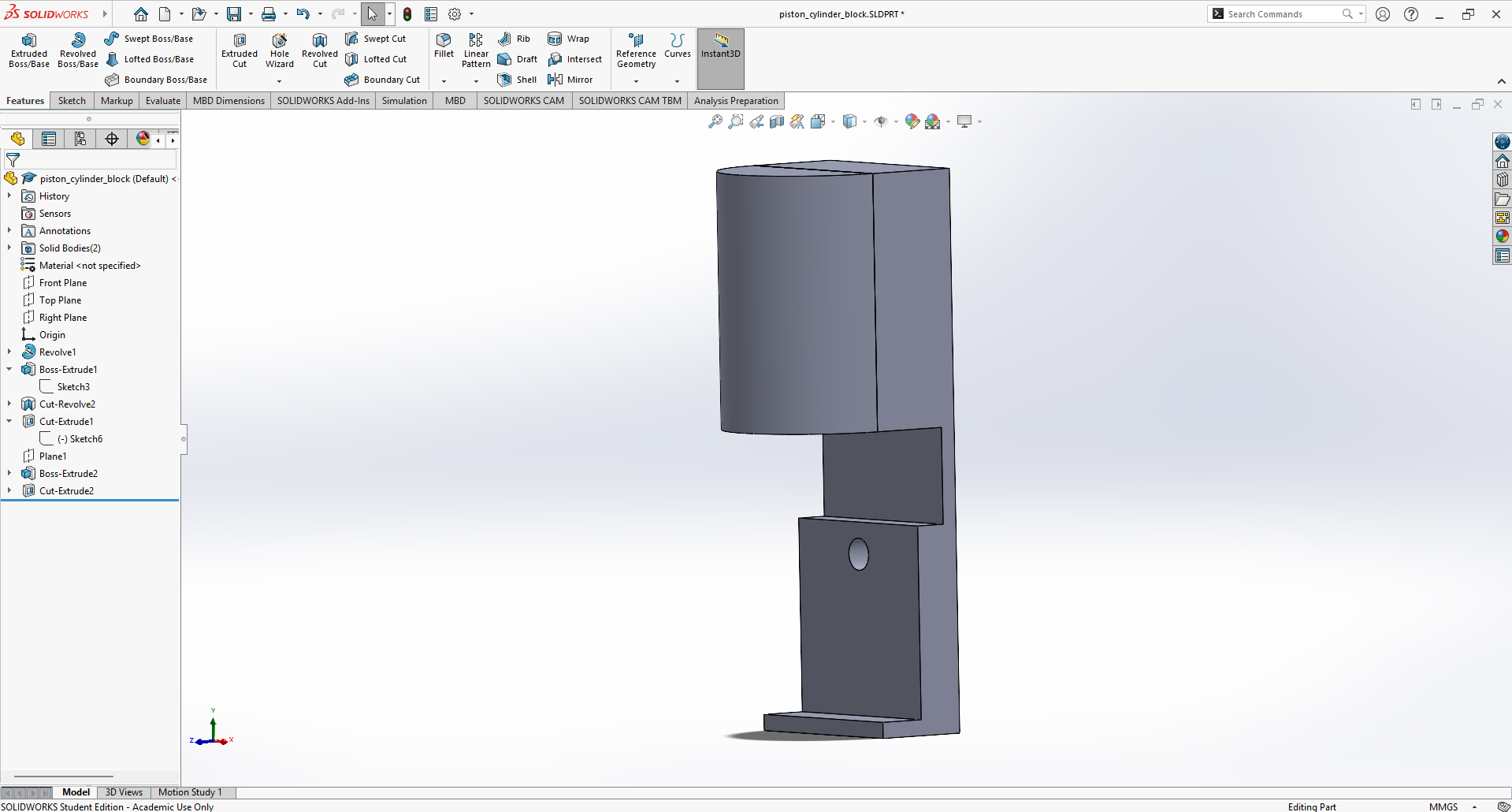Screen dimensions: 1512x812
Task: Switch to the Sketch tab
Action: coord(72,101)
